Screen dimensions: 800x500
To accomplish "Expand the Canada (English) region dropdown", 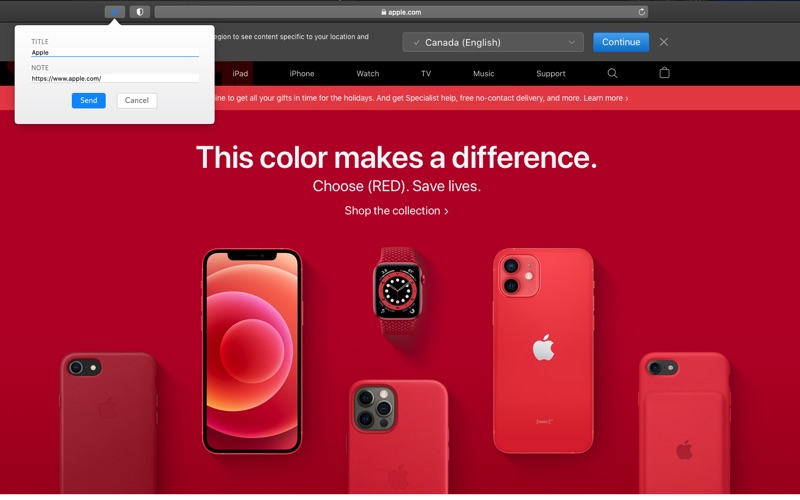I will (x=493, y=42).
